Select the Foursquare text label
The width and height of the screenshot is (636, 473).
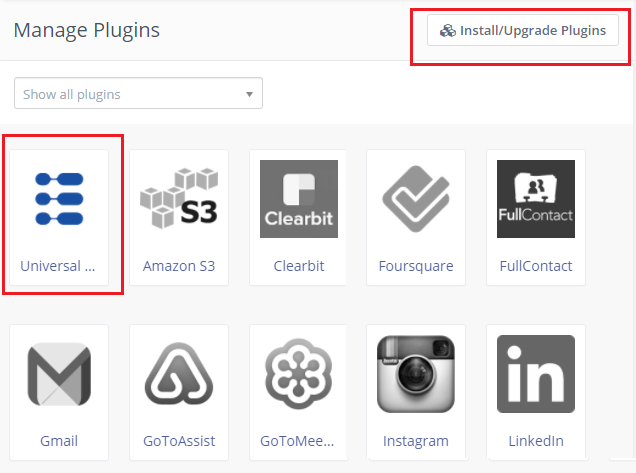click(416, 266)
